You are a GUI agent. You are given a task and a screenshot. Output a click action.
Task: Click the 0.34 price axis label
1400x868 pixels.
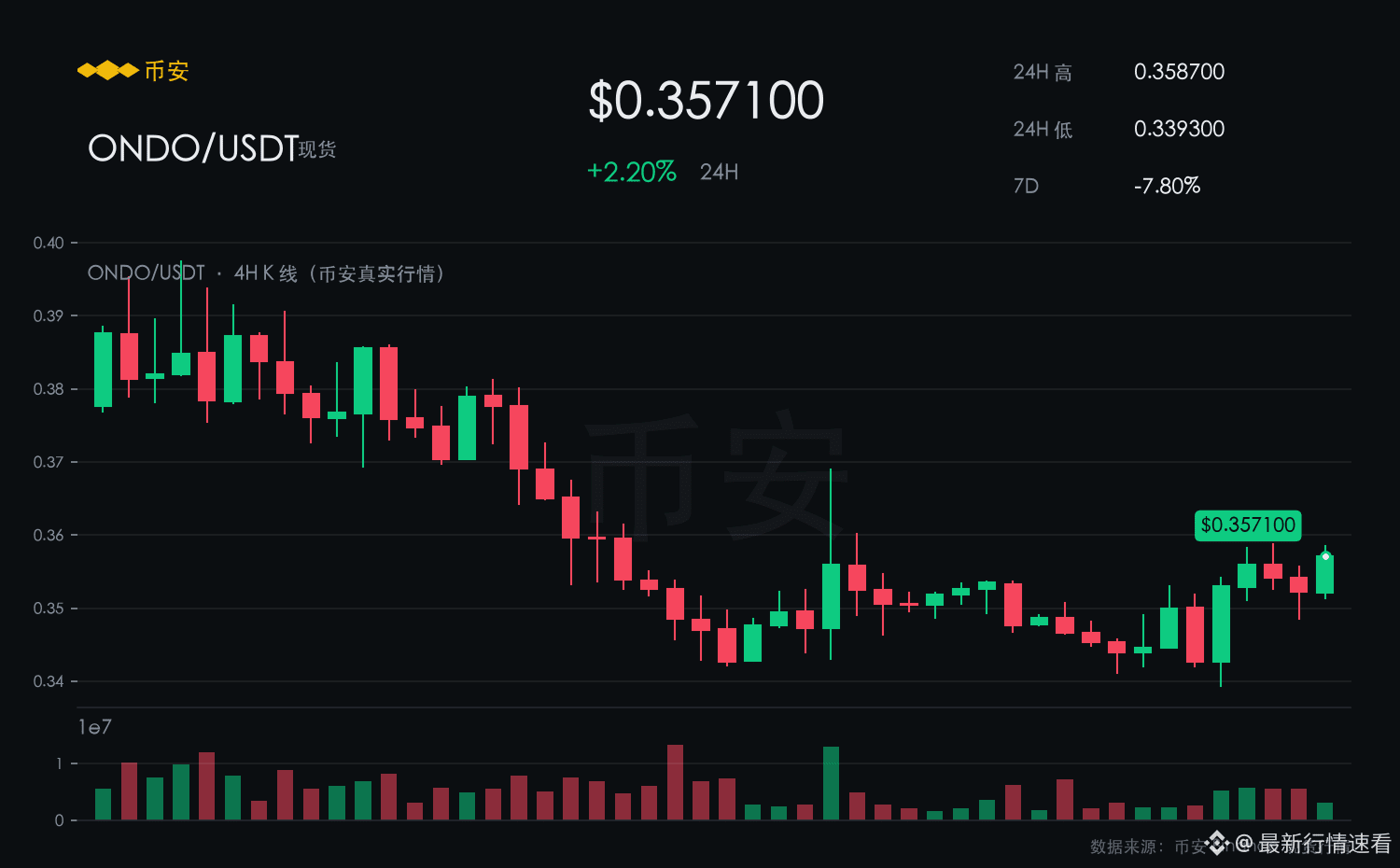tap(49, 681)
